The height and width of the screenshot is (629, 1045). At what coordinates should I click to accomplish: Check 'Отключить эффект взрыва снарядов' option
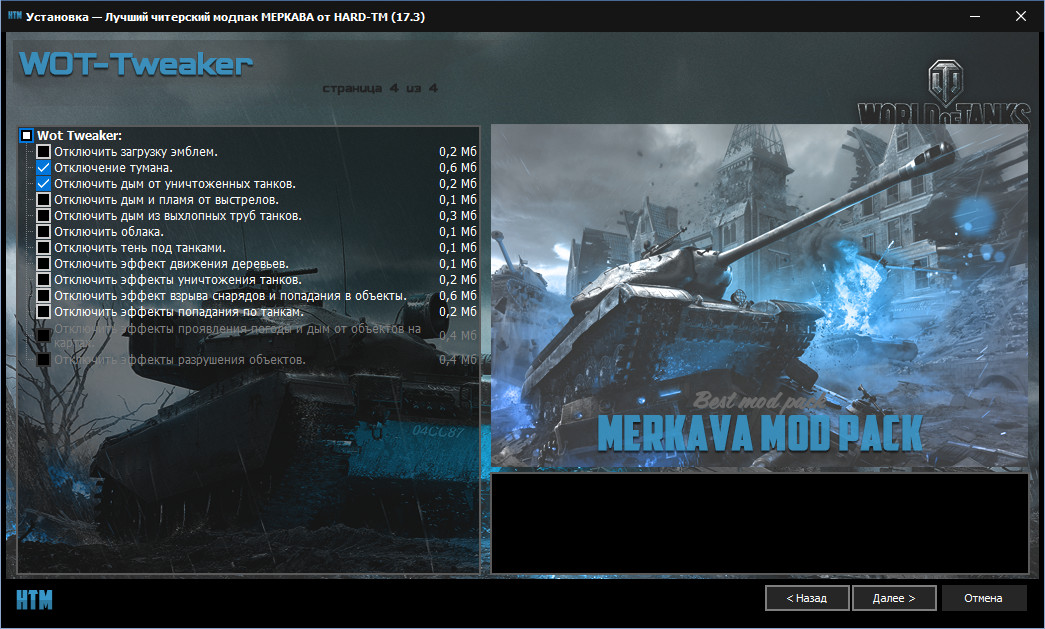43,295
